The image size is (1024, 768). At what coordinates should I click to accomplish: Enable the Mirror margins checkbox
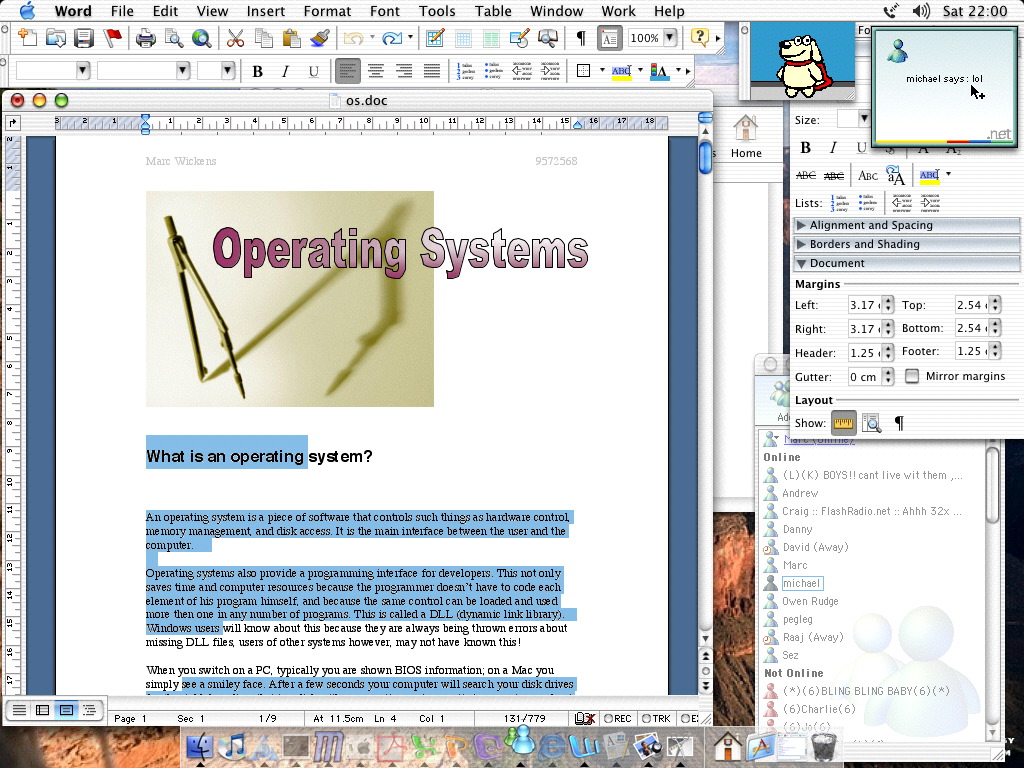tap(912, 377)
